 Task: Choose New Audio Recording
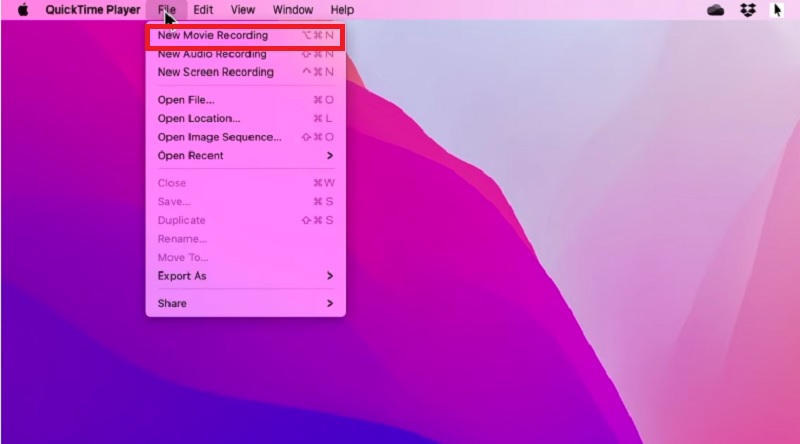245,54
